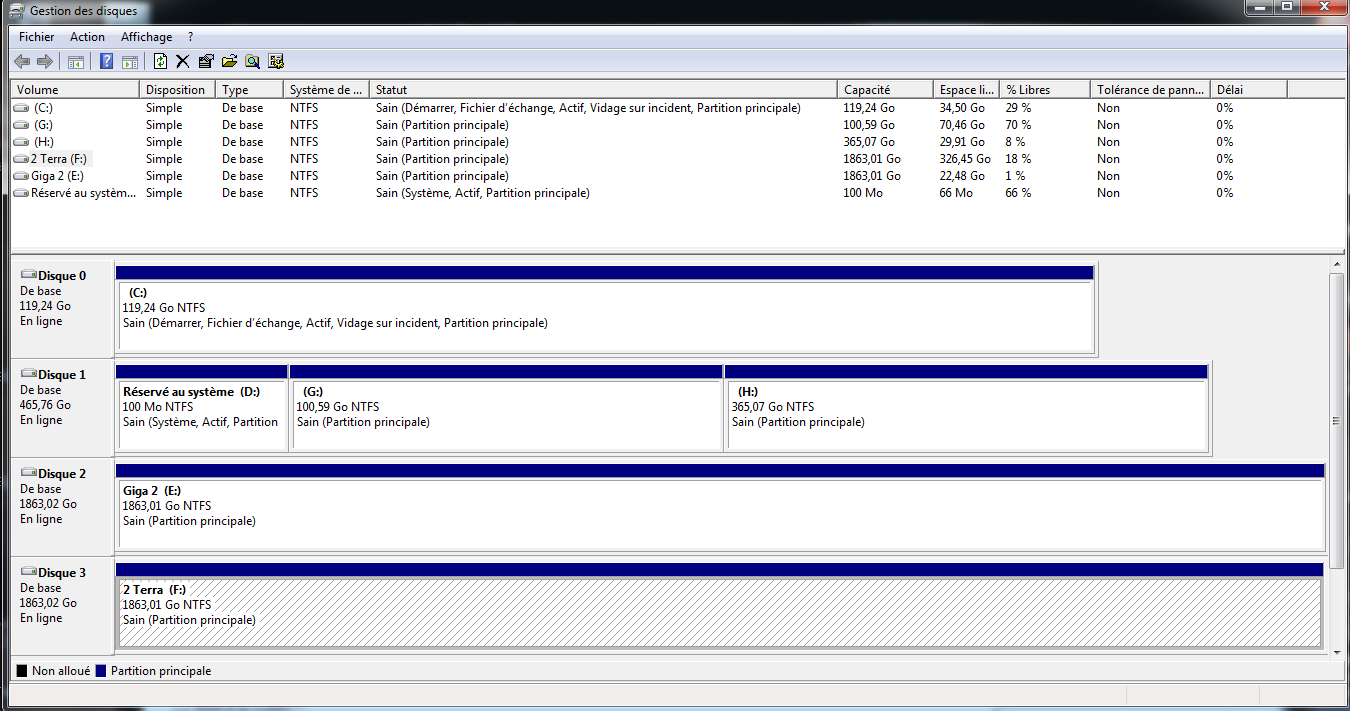Click the green Refresh toolbar icon

pos(160,62)
